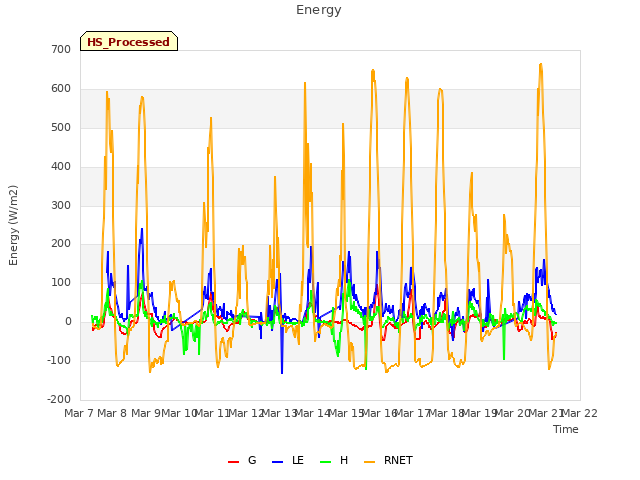Screen dimensions: 640x480
Task: Select the green H legend swatch
Action: tap(326, 462)
